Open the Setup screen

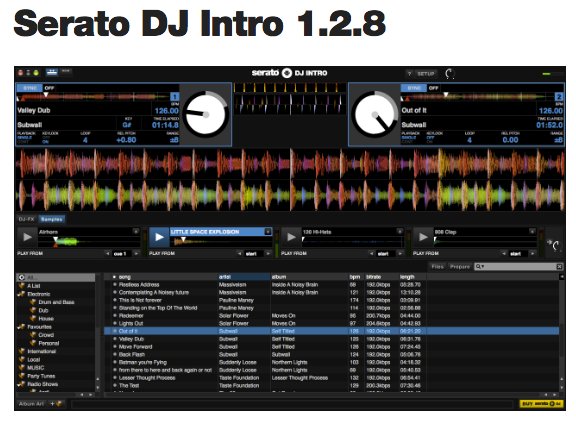point(425,74)
